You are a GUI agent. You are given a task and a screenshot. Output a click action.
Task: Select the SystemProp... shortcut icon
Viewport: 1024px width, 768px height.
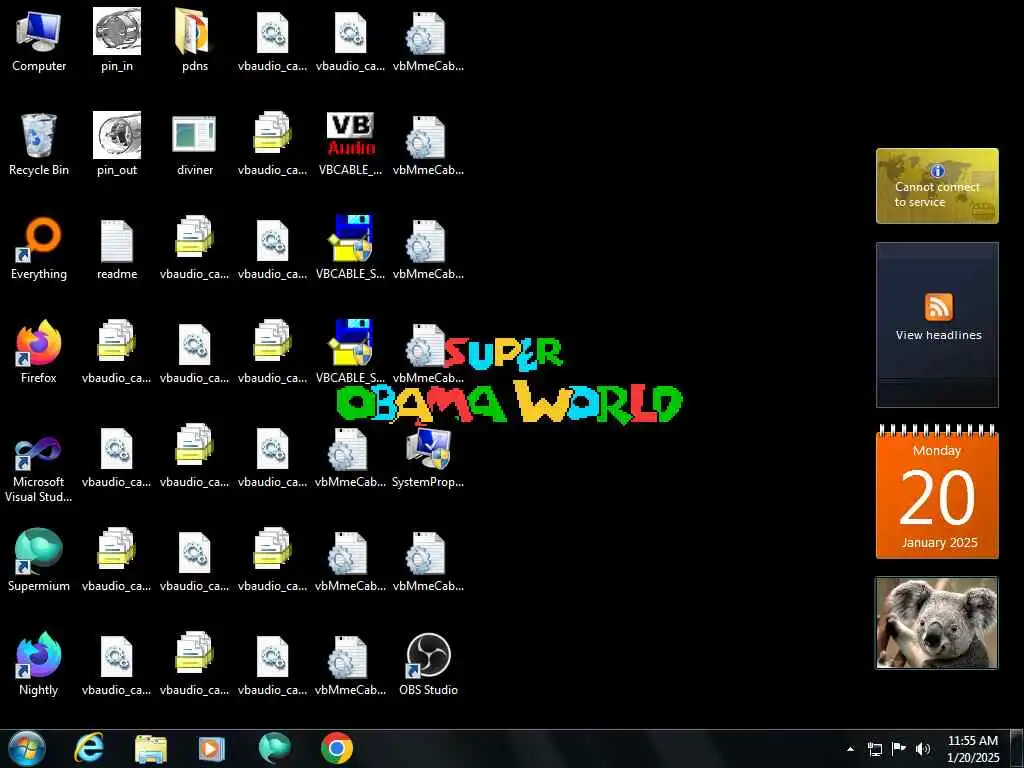[x=428, y=457]
